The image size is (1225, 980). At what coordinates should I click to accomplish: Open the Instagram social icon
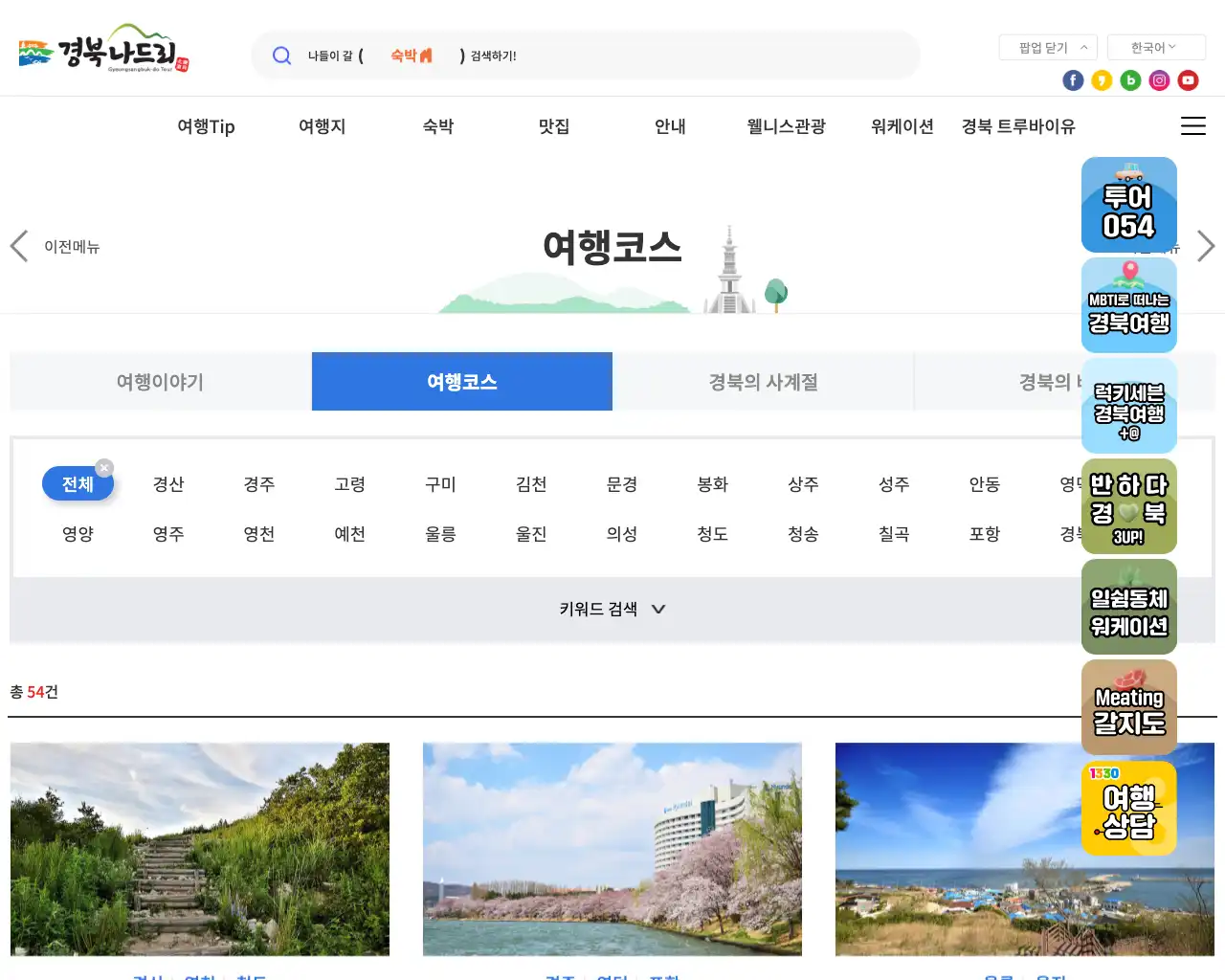[1159, 80]
